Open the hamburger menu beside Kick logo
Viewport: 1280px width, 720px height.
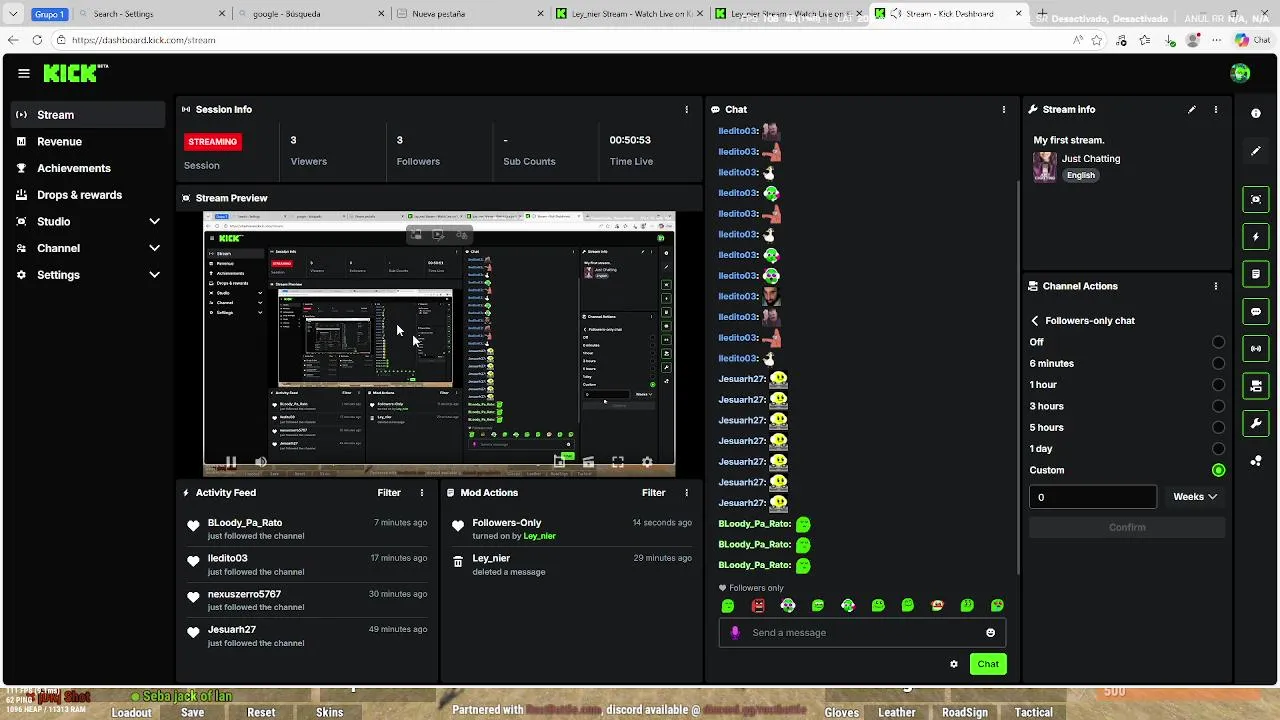tap(23, 73)
